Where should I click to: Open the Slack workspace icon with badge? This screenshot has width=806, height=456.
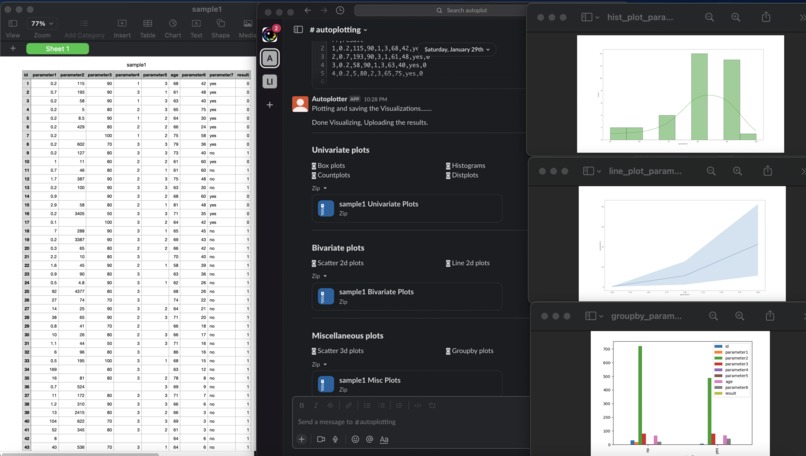[270, 34]
